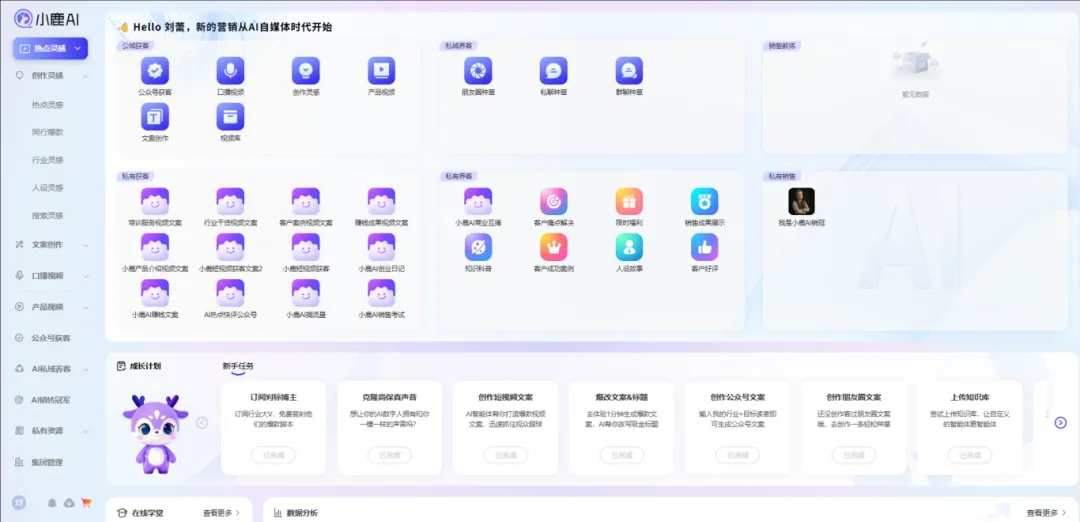Expand the 文案创作 sidebar section
The height and width of the screenshot is (522, 1080).
click(85, 244)
